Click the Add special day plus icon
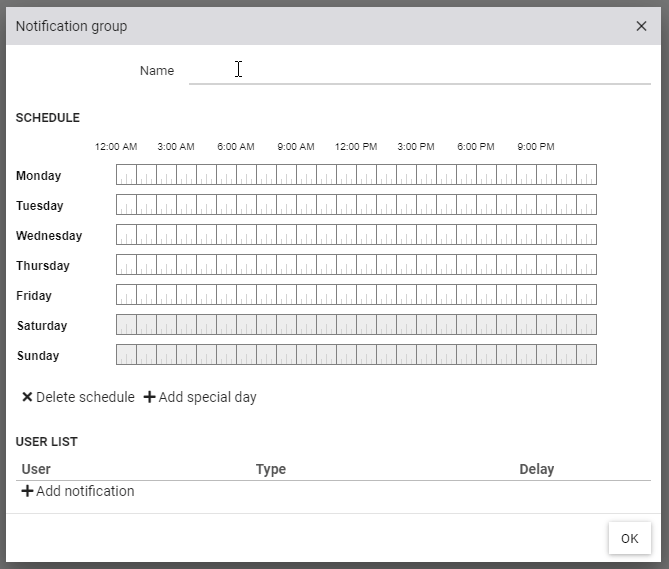The width and height of the screenshot is (669, 569). pyautogui.click(x=149, y=397)
